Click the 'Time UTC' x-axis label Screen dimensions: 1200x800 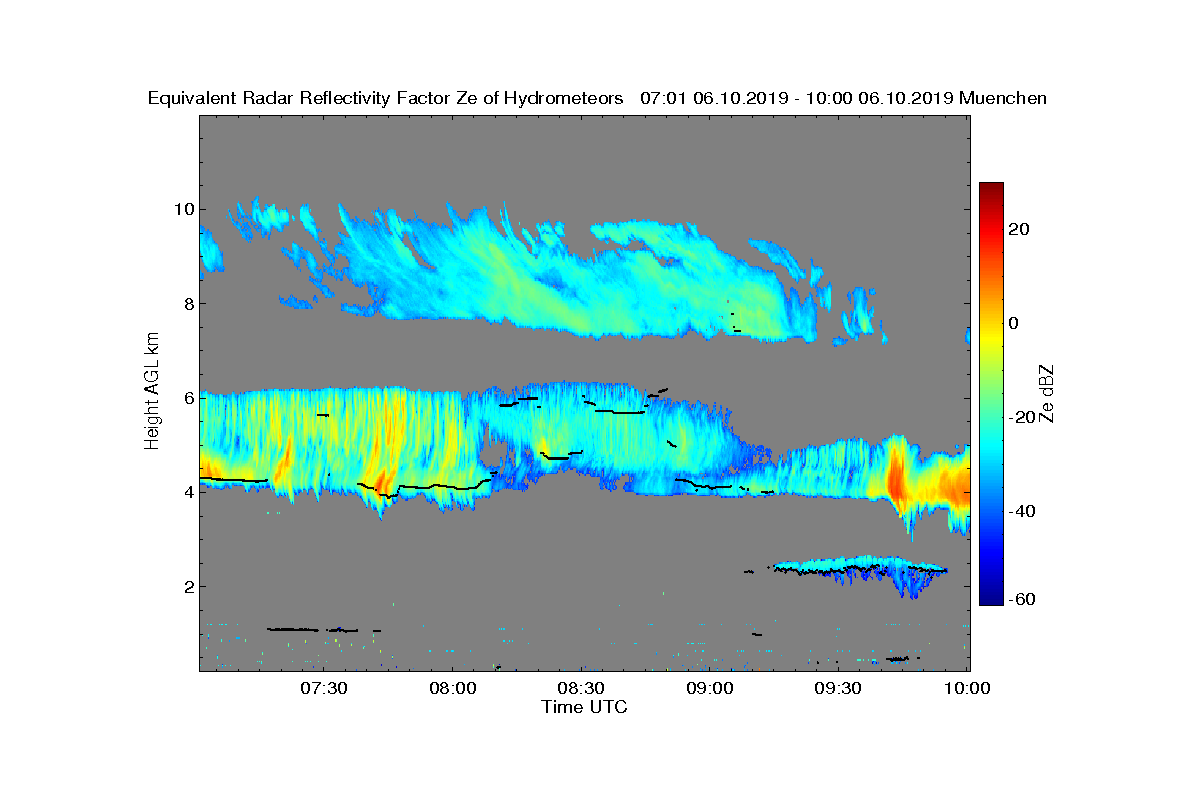tap(585, 707)
